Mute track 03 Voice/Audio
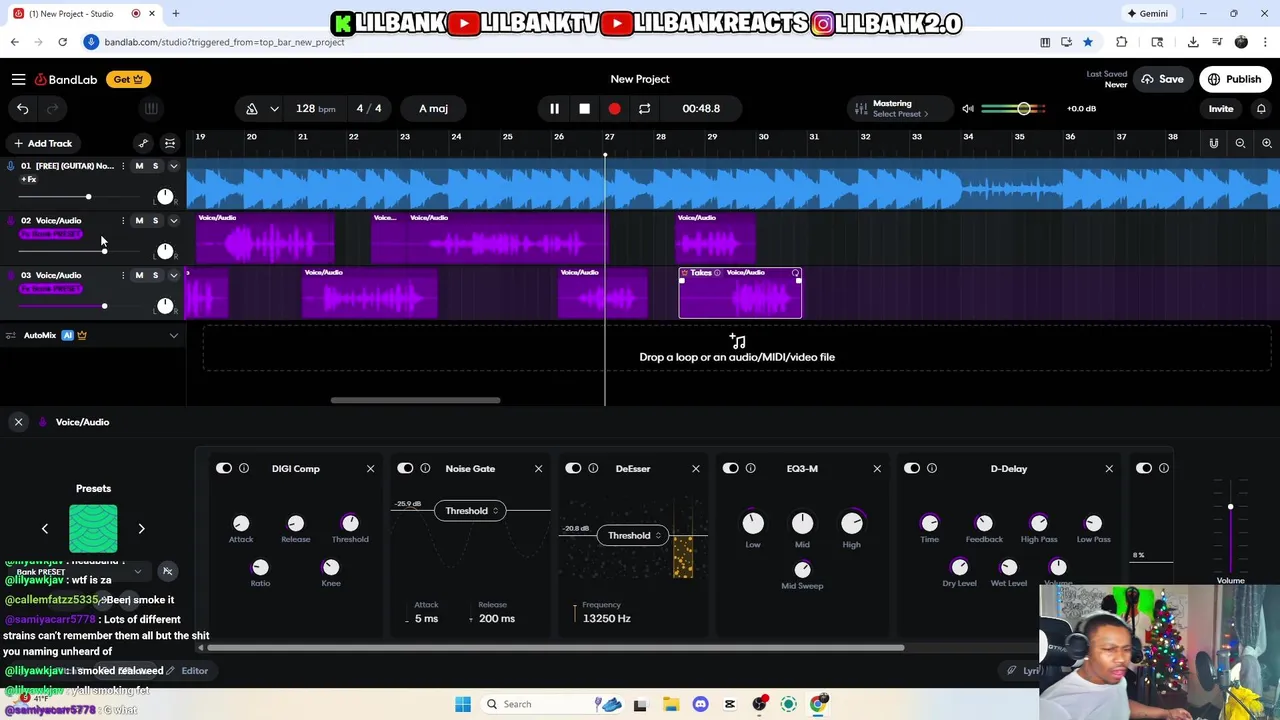Image resolution: width=1280 pixels, height=720 pixels. (x=139, y=275)
